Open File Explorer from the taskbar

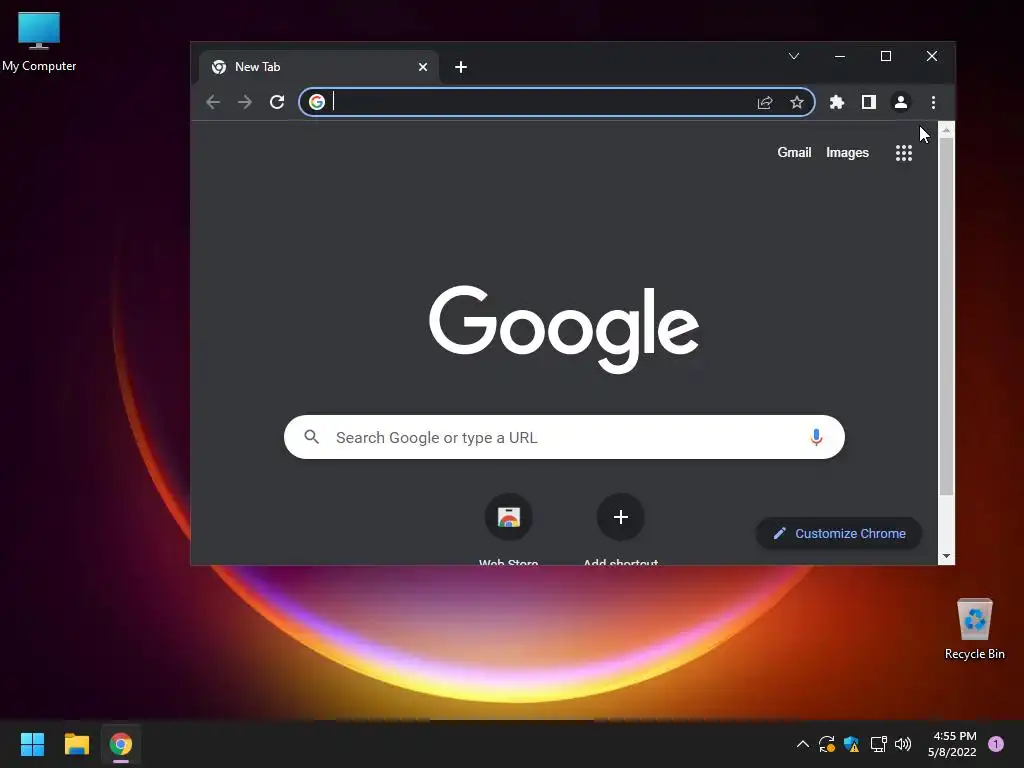(x=76, y=744)
